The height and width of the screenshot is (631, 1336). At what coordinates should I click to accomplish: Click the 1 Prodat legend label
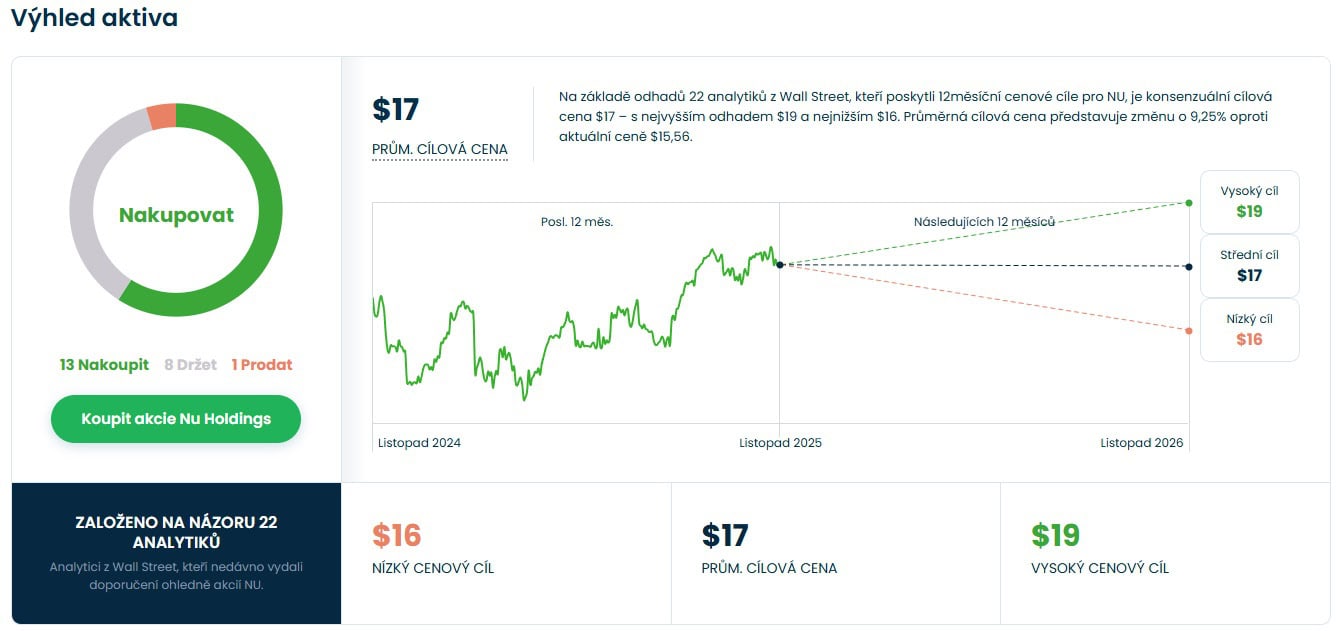pos(262,365)
